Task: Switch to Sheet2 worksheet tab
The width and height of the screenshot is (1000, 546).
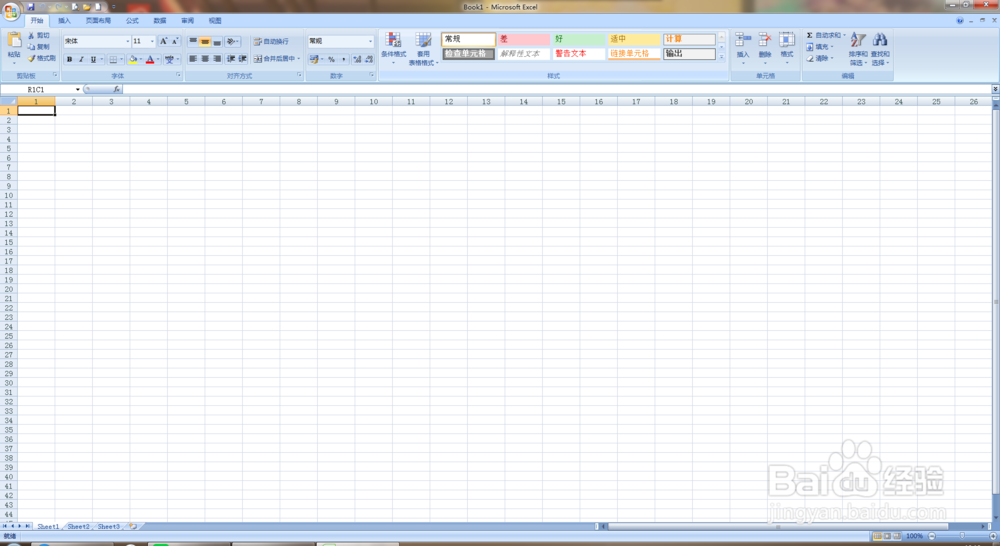Action: [x=78, y=527]
